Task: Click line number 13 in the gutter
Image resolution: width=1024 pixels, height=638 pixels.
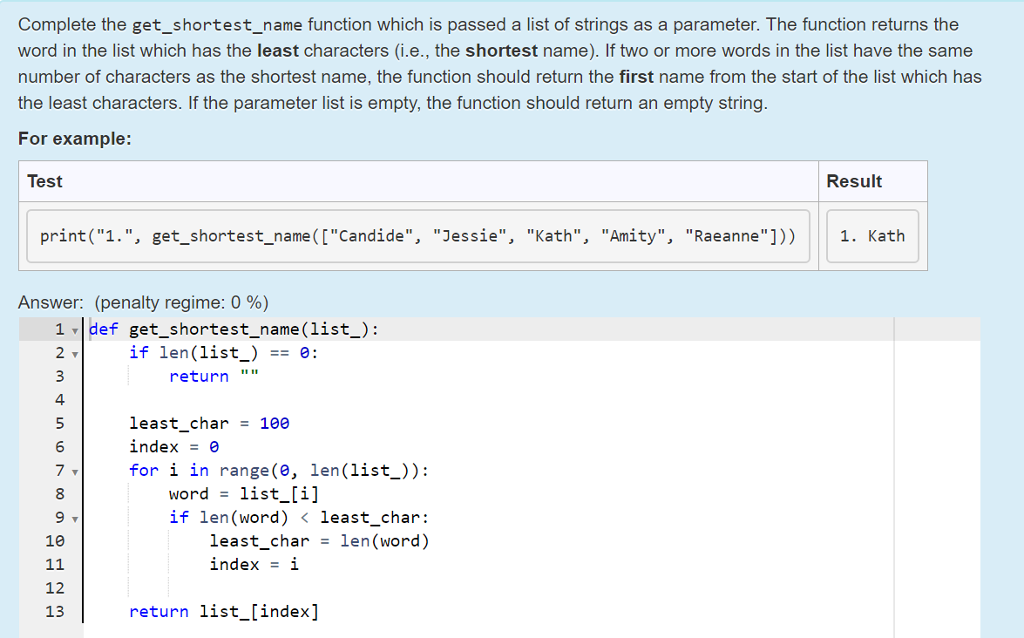Action: (56, 611)
